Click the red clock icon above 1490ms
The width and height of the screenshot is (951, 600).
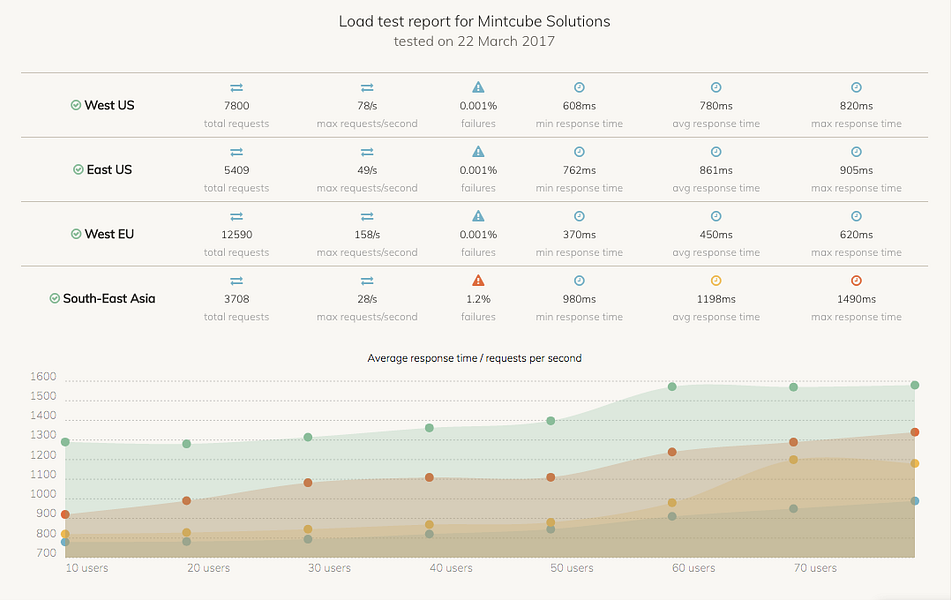856,280
